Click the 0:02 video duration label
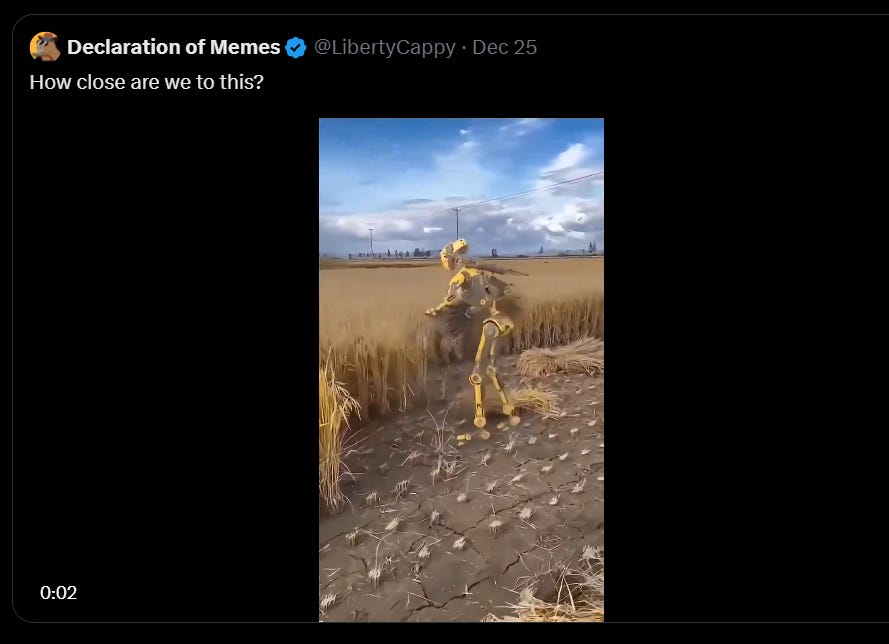This screenshot has width=889, height=644. coord(58,592)
